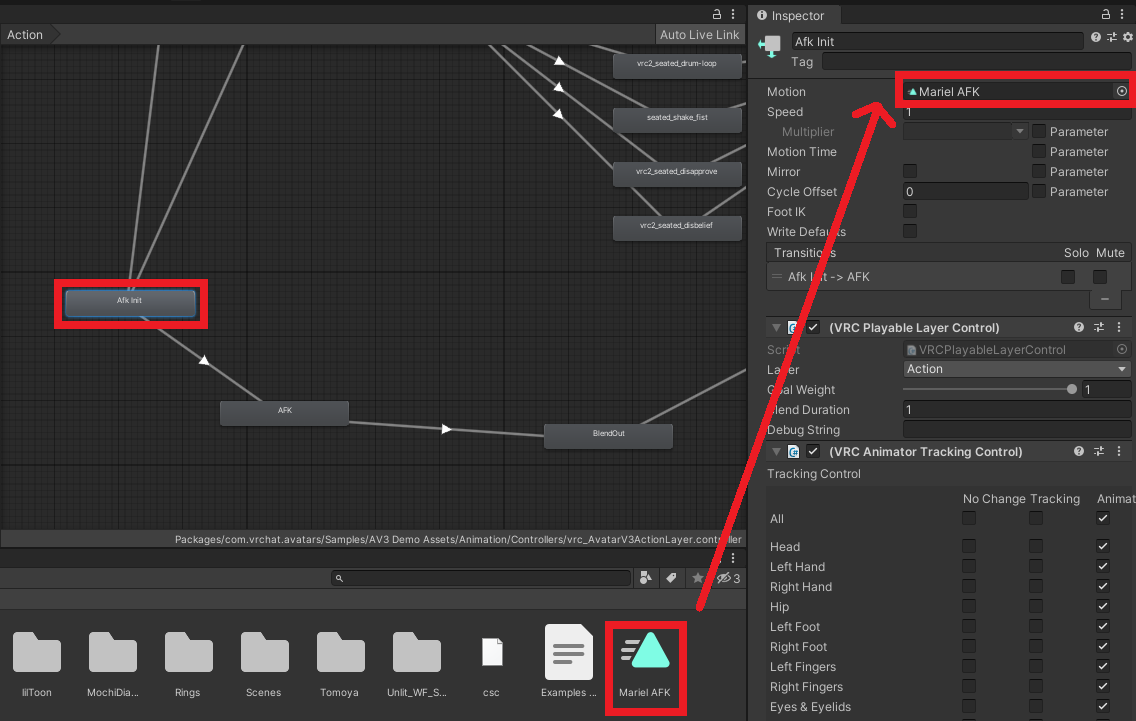Open VRC Animator Tracking Control preset icon
The image size is (1136, 721).
click(1099, 451)
